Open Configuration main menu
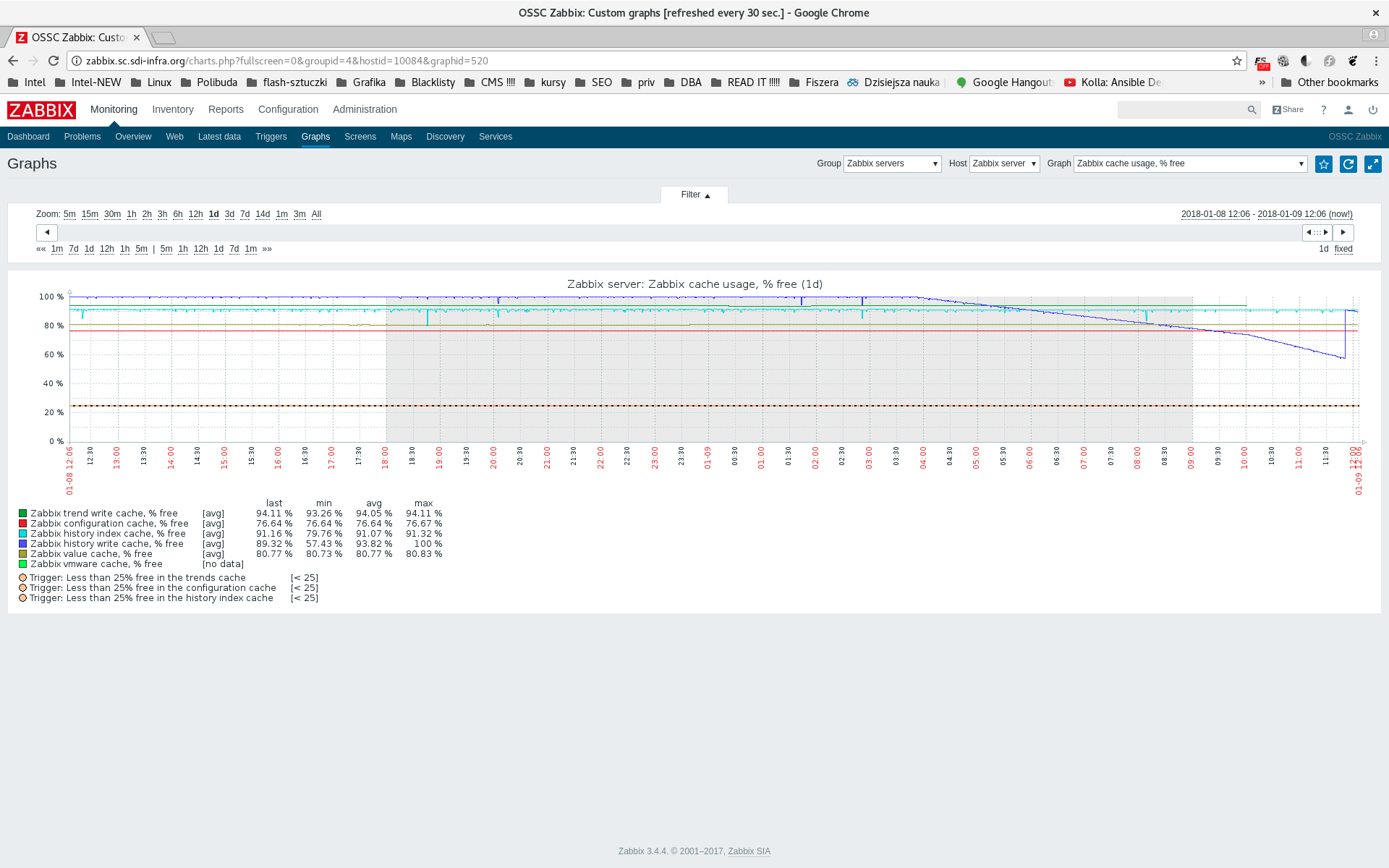Screen dimensions: 1389x868 (x=288, y=110)
